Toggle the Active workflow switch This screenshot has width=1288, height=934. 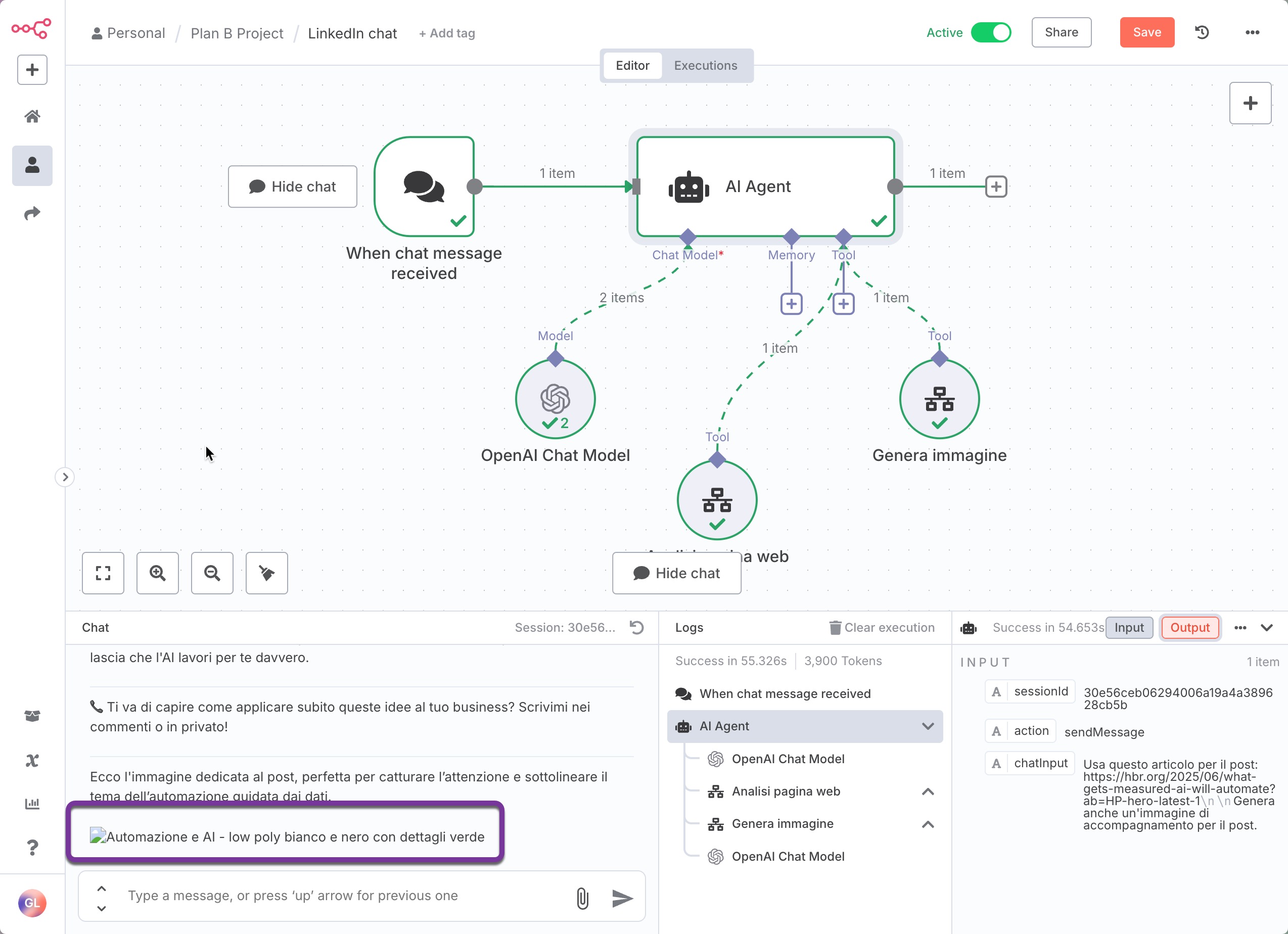click(990, 32)
